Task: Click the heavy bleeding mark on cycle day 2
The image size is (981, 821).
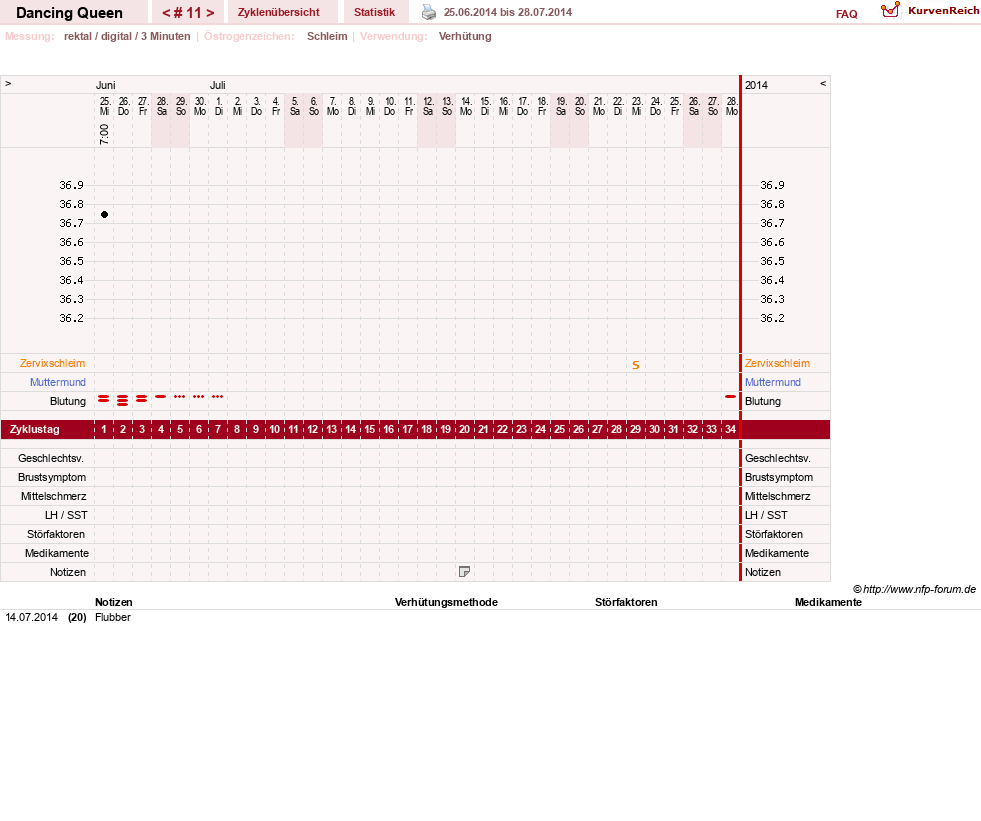Action: pos(123,400)
